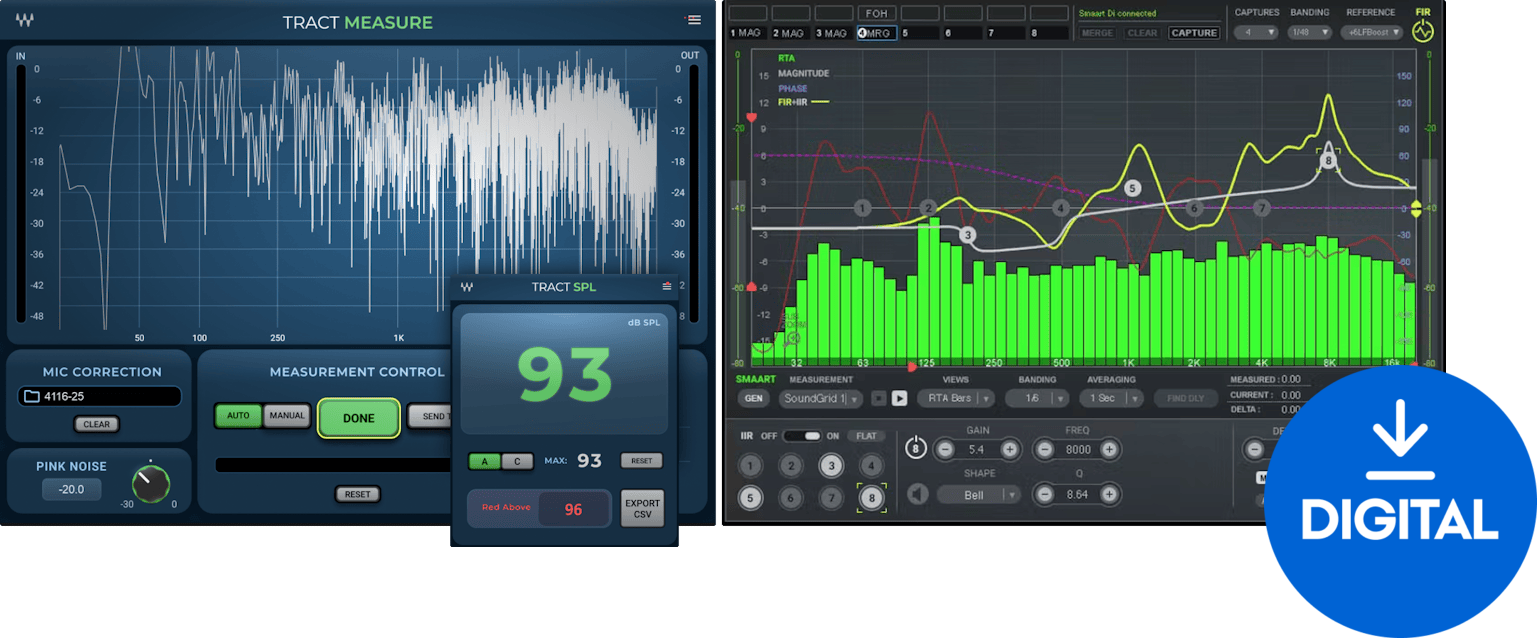Select EQ node 4 on the graph
The height and width of the screenshot is (638, 1537).
(x=1061, y=208)
